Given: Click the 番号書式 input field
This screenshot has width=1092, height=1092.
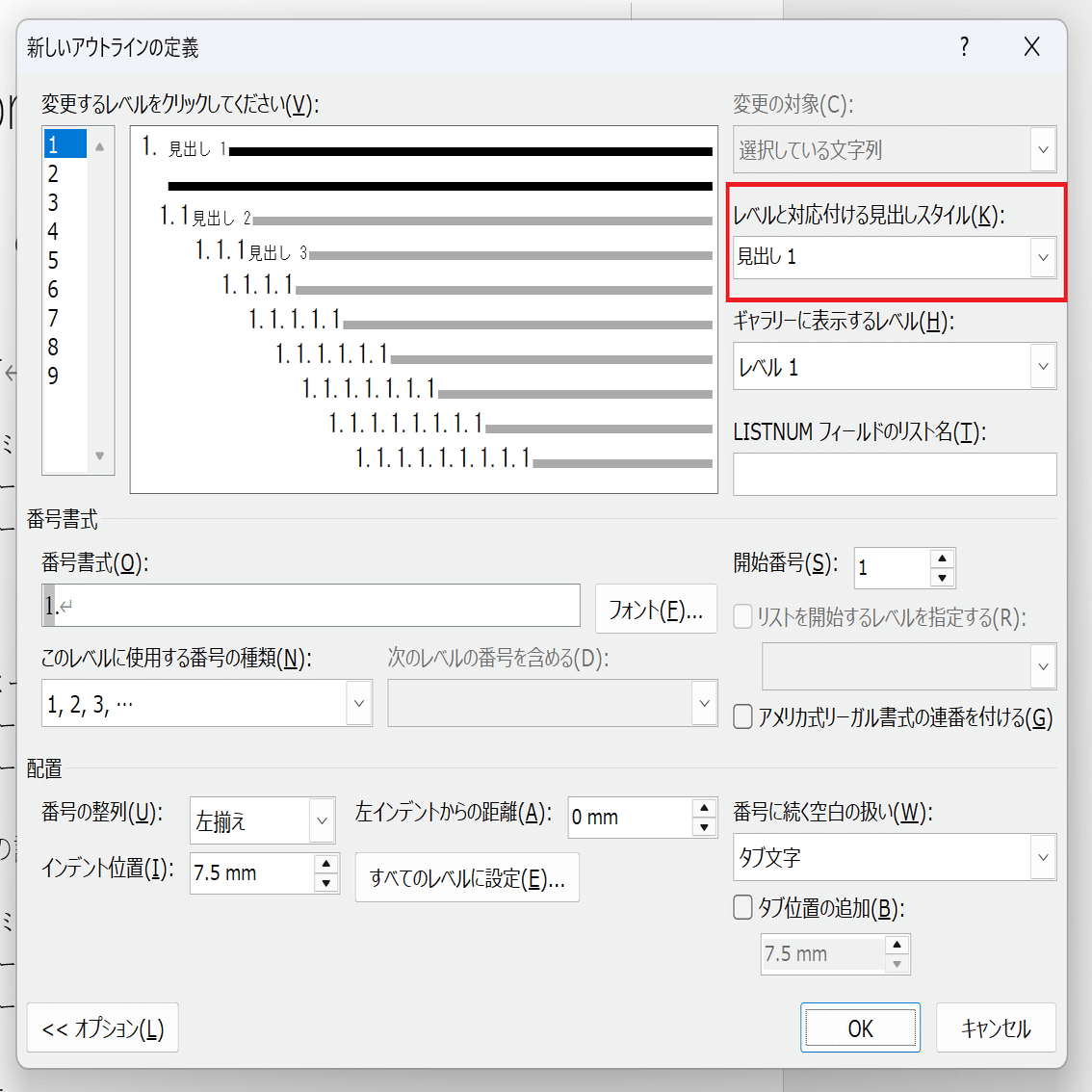Looking at the screenshot, I should coord(308,606).
